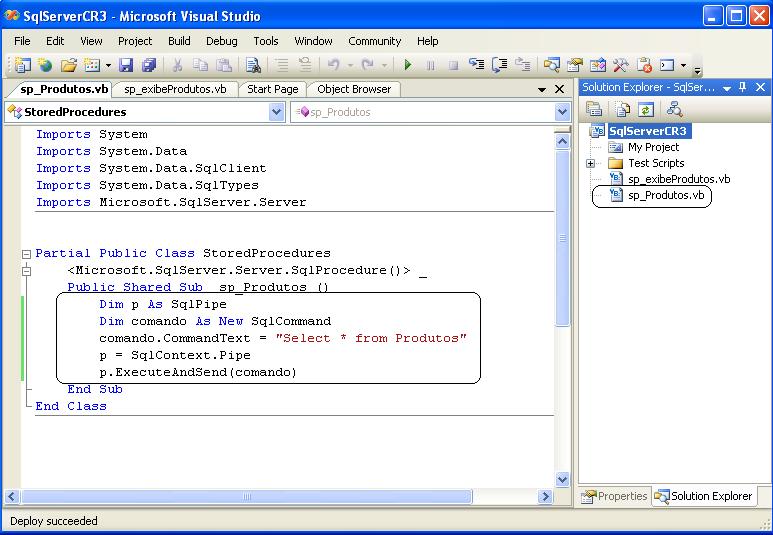773x535 pixels.
Task: Open toolbar options overflow arrow
Action: 697,71
